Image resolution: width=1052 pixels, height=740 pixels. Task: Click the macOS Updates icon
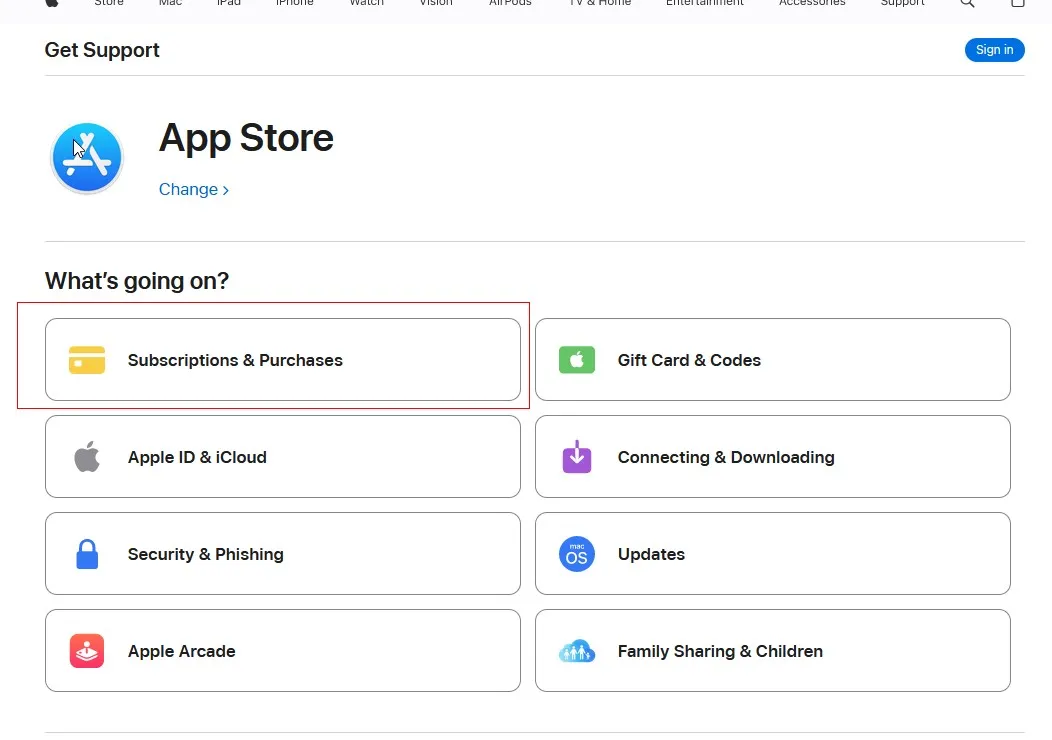tap(577, 554)
